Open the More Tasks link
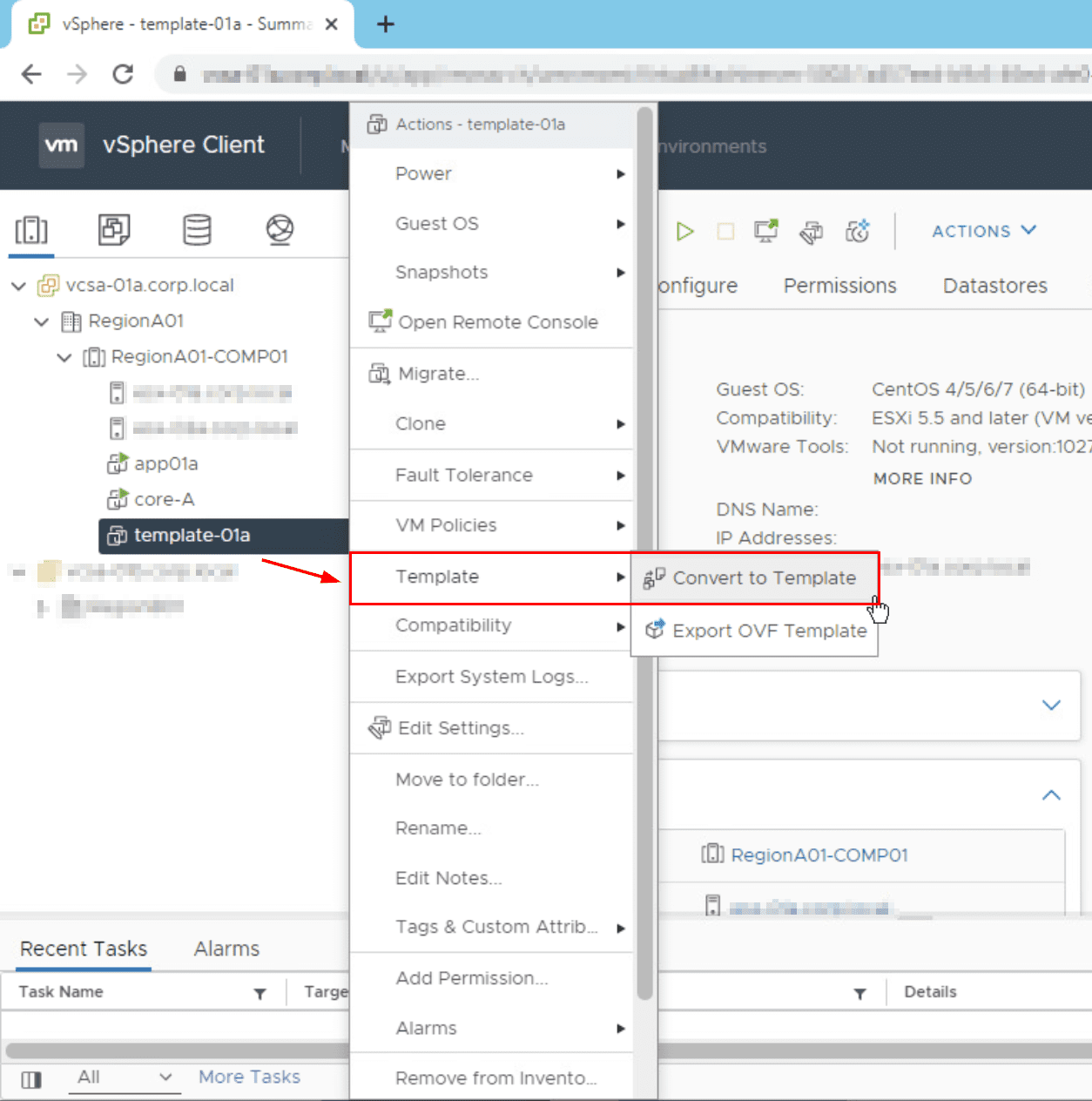The image size is (1092, 1101). point(249,1077)
